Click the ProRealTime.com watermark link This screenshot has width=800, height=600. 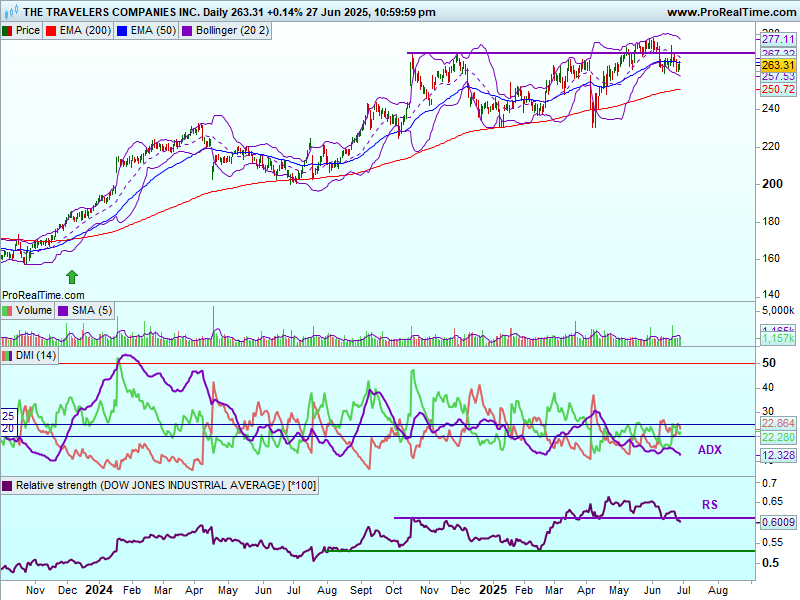(43, 295)
